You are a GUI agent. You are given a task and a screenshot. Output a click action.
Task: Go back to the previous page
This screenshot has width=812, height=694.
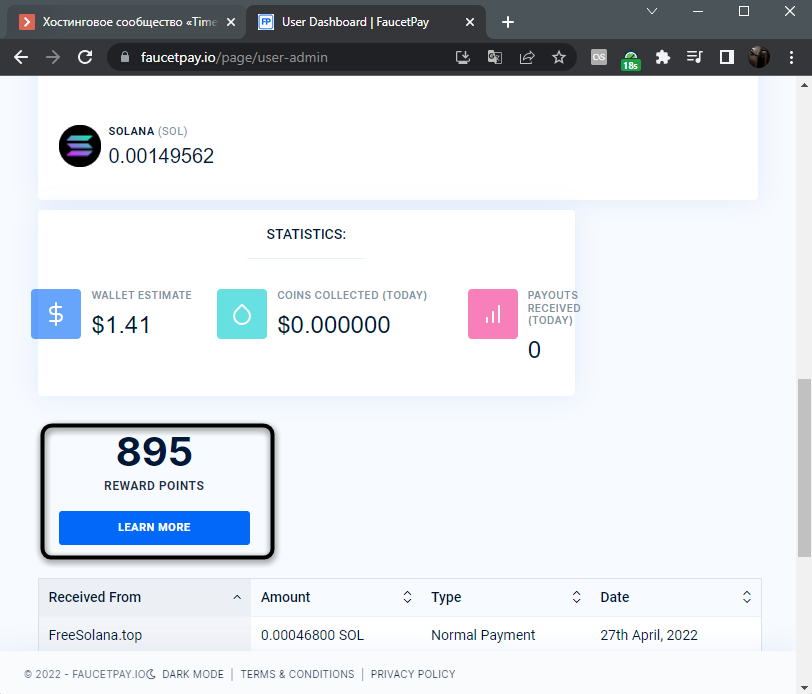tap(21, 57)
